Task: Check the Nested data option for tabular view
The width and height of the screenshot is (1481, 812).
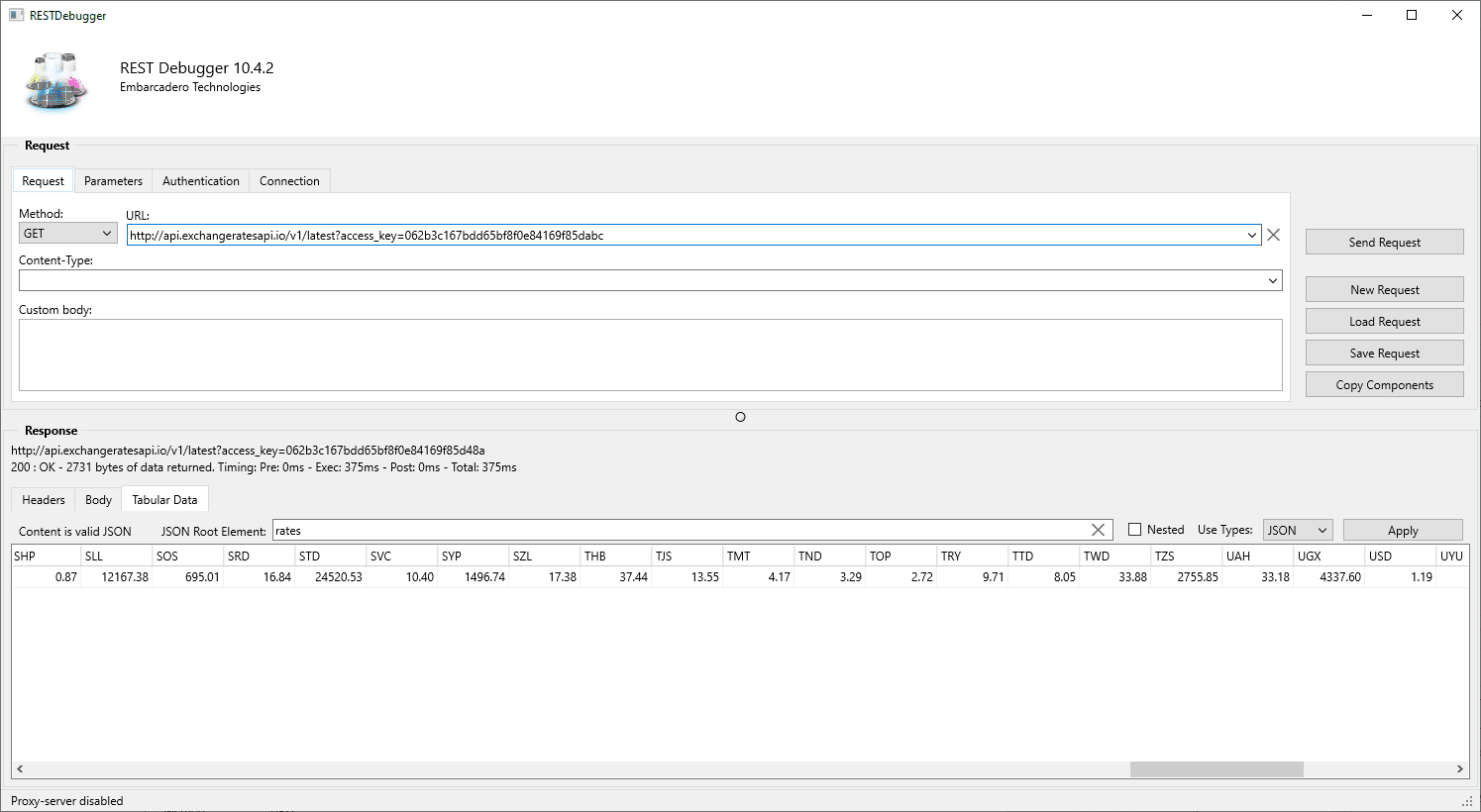Action: pos(1133,529)
